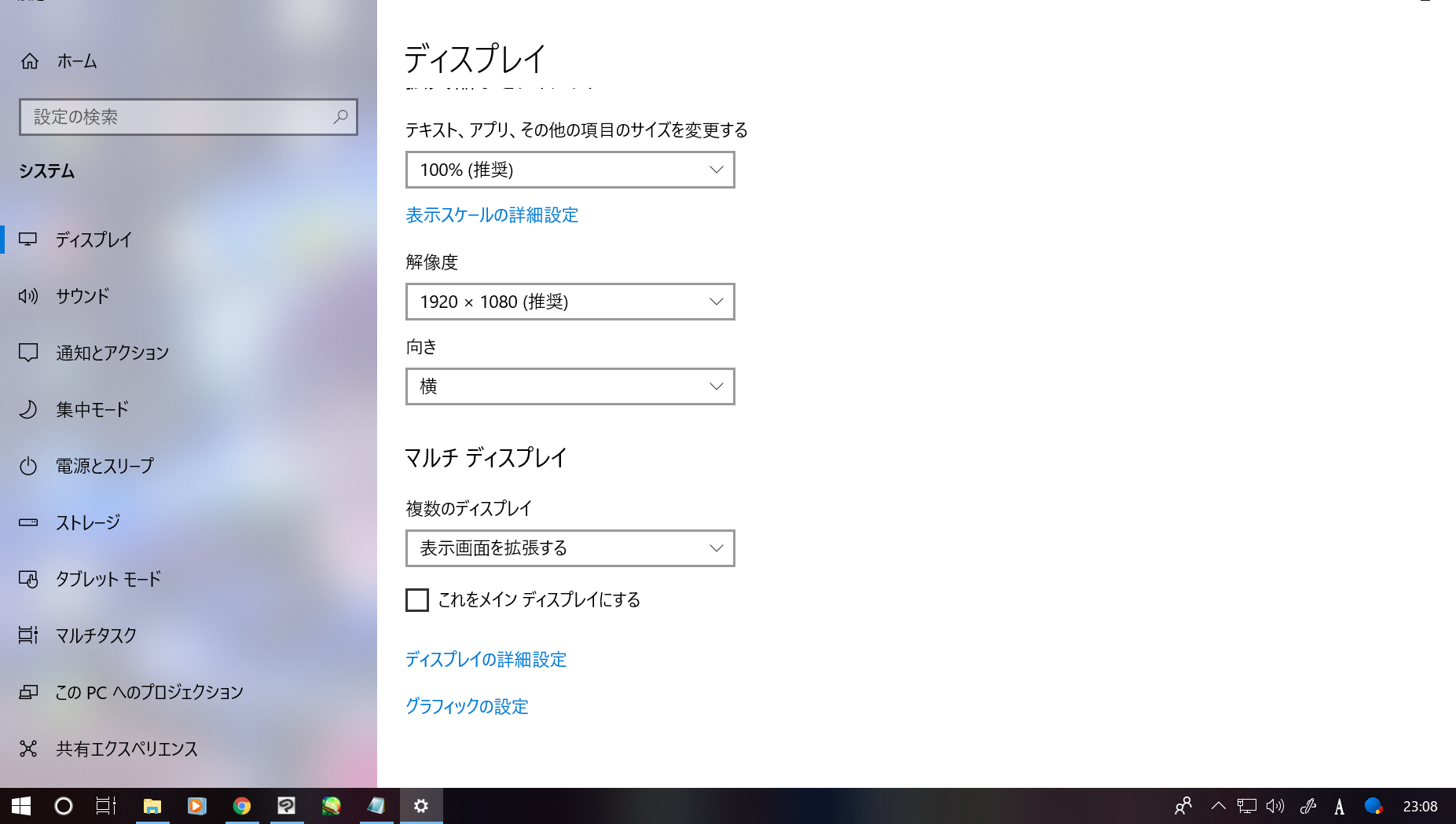The image size is (1456, 824).
Task: Open Task View on the taskbar
Action: 106,806
